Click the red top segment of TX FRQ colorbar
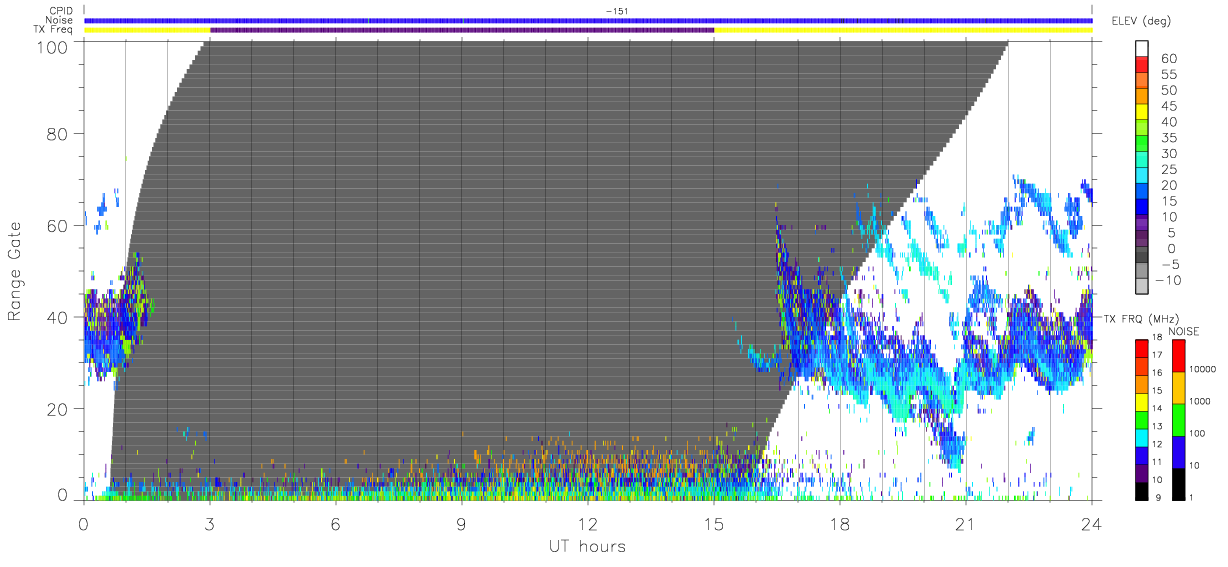Screen dimensions: 1228x567 (x=1142, y=347)
